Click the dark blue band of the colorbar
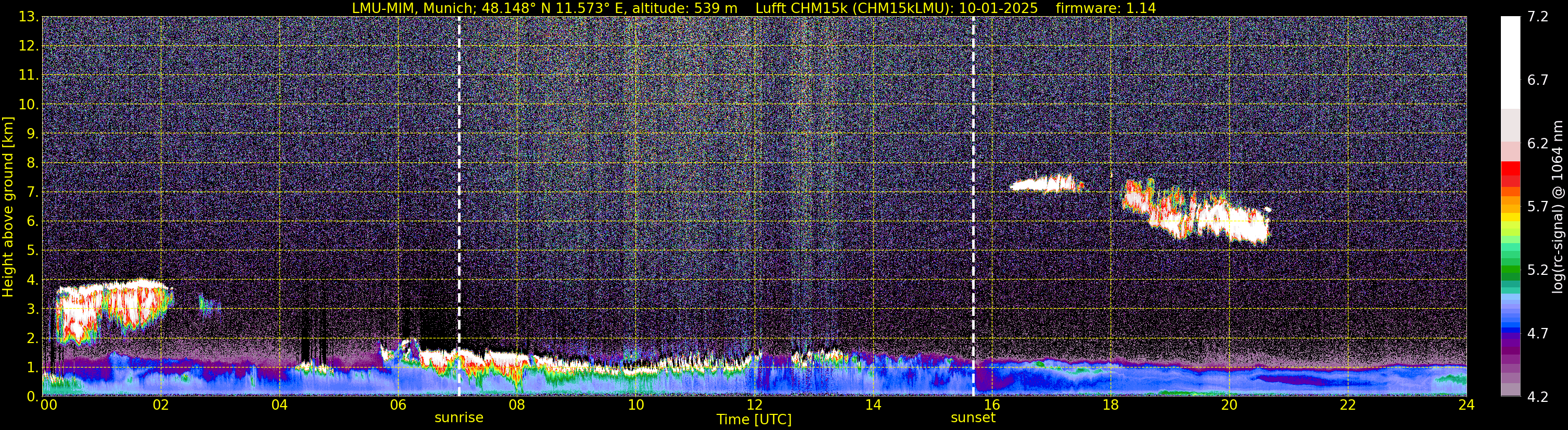This screenshot has width=1568, height=430. click(x=1510, y=331)
